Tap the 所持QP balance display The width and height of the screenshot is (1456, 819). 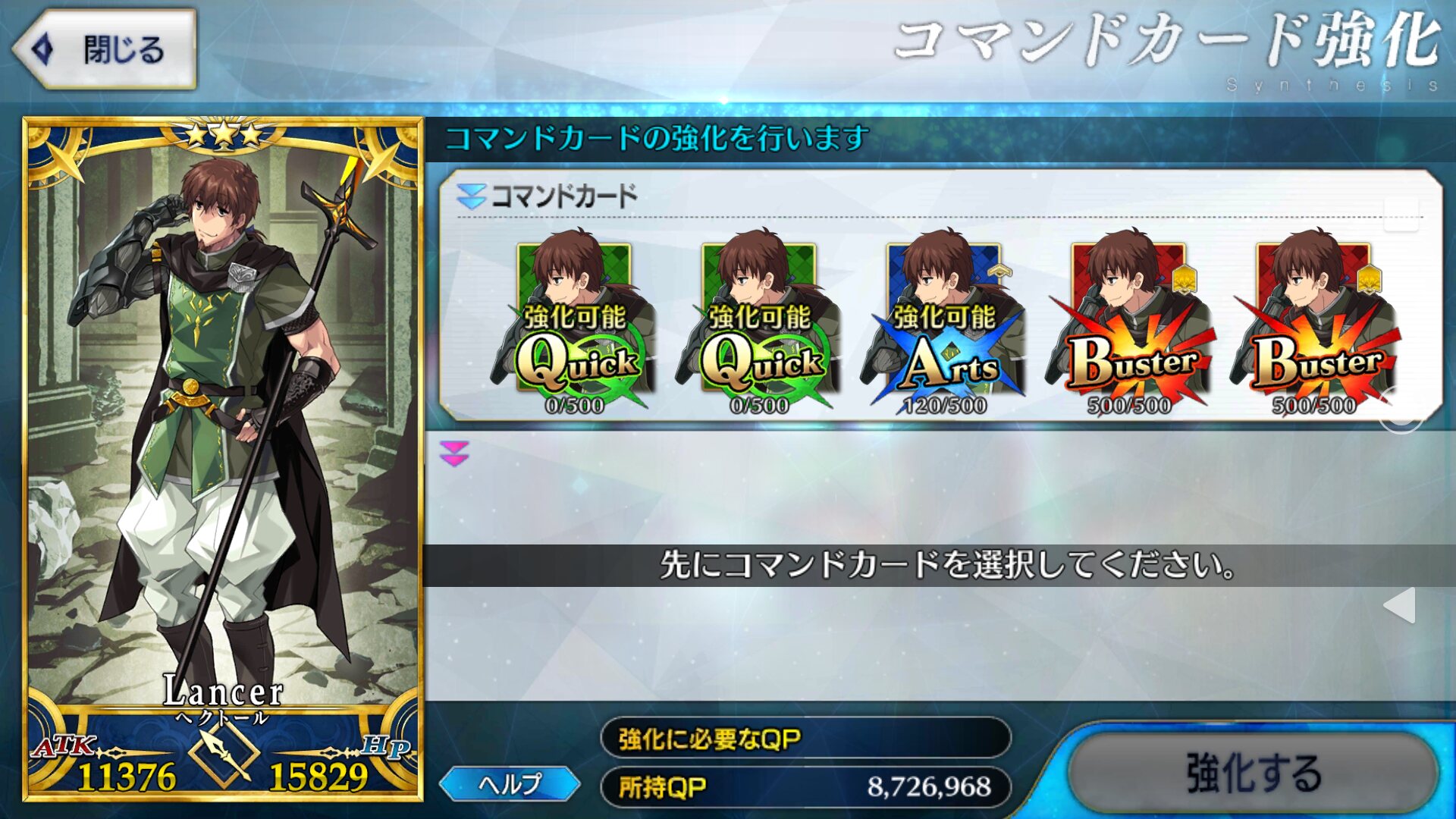[x=805, y=787]
